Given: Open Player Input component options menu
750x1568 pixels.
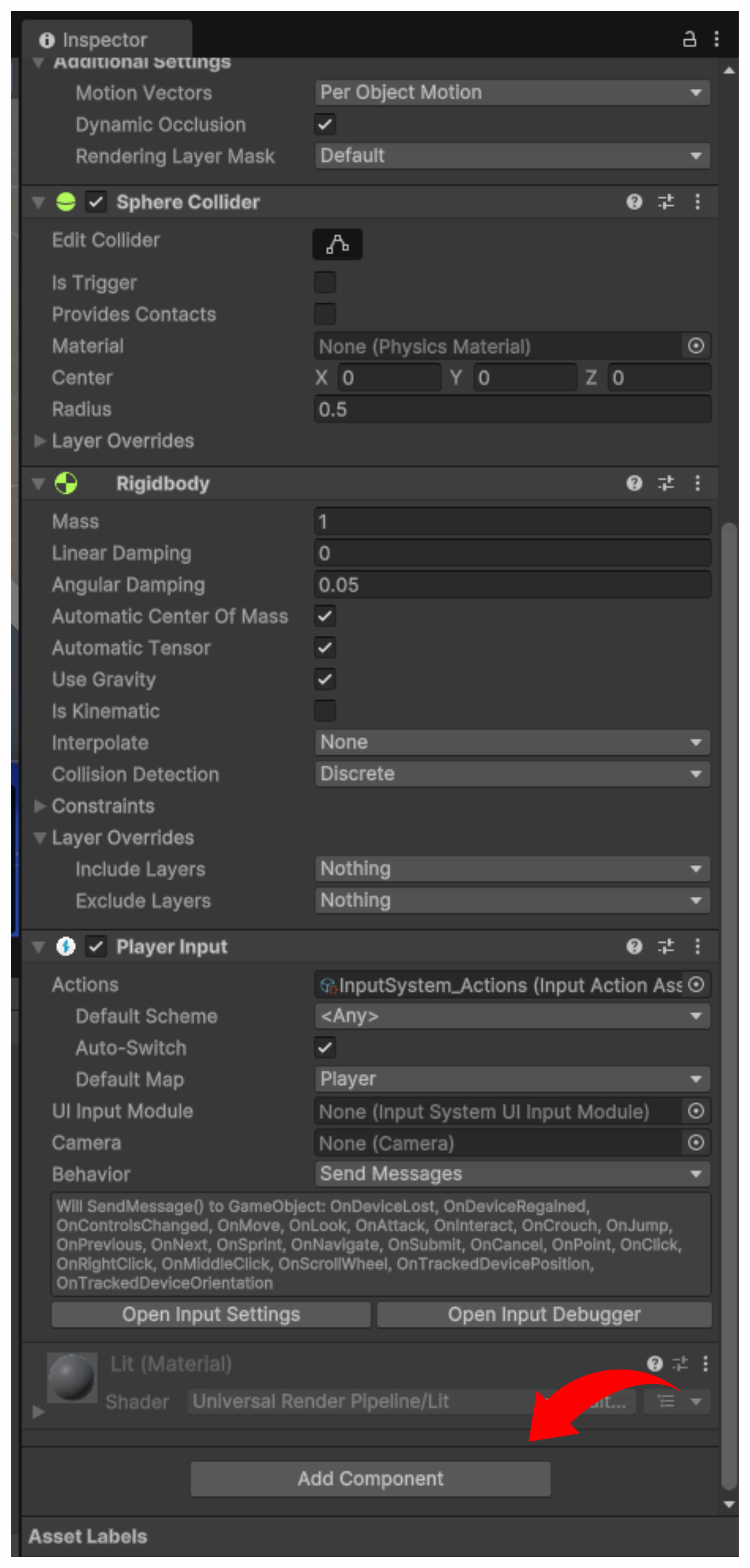Looking at the screenshot, I should (697, 946).
